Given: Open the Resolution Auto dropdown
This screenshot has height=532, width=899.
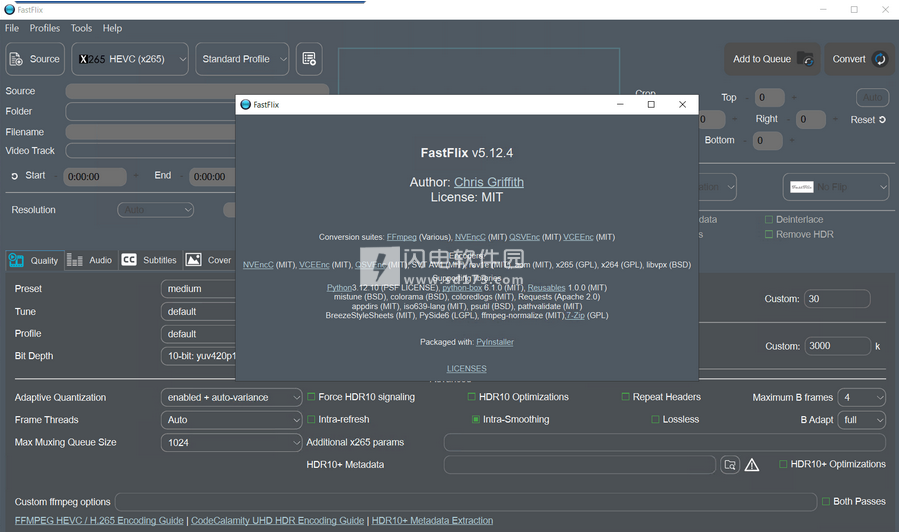Looking at the screenshot, I should tap(155, 210).
